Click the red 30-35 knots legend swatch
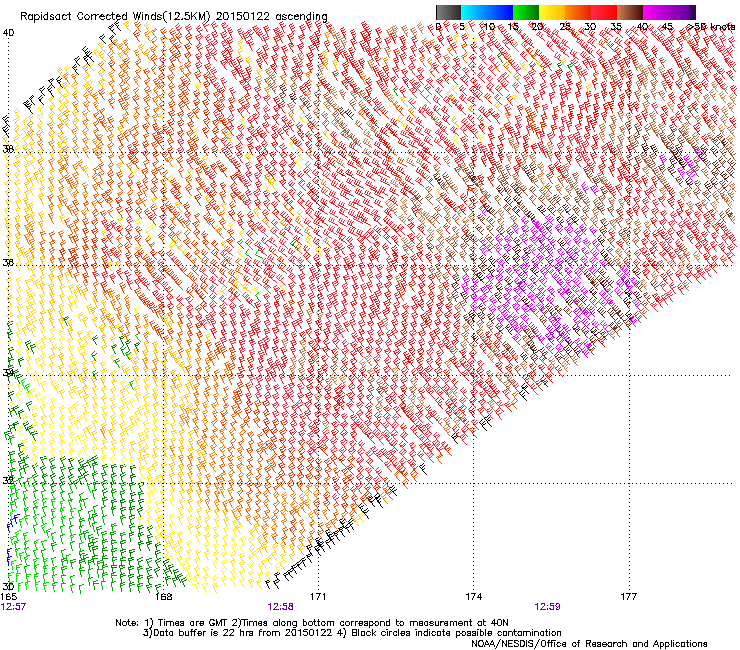Image resolution: width=740 pixels, height=650 pixels. click(604, 12)
